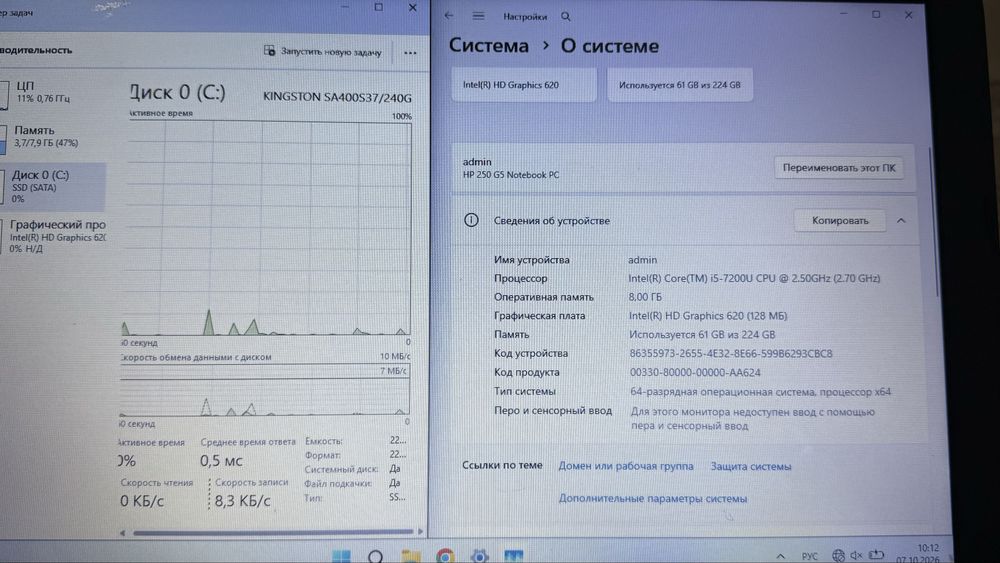Open the Settings hamburger navigation menu
Image resolution: width=1000 pixels, height=563 pixels.
tap(478, 16)
